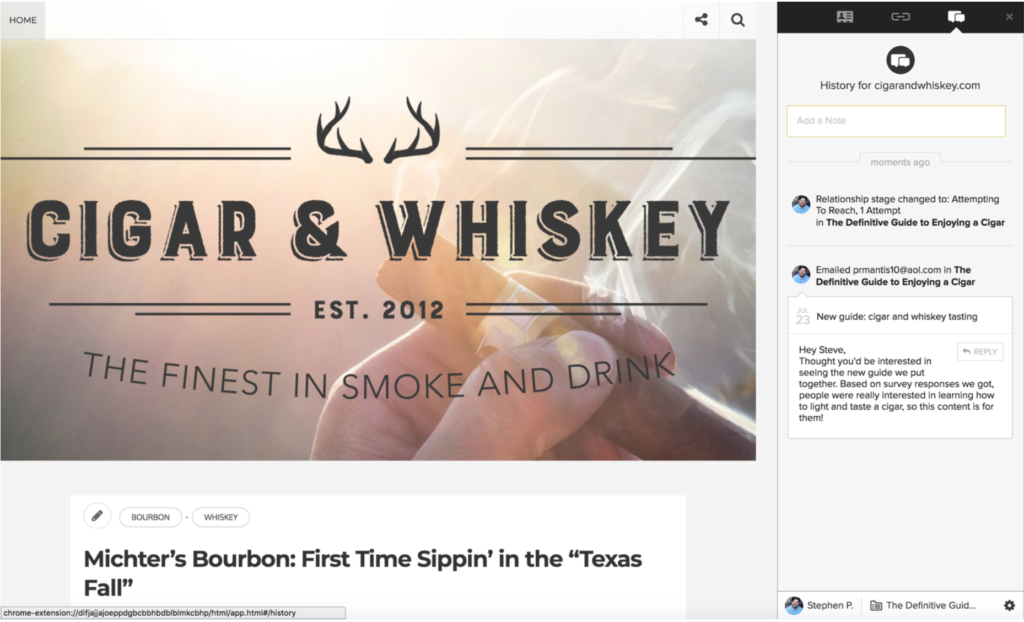Open The Definitive Guid... project in footer

tap(923, 605)
